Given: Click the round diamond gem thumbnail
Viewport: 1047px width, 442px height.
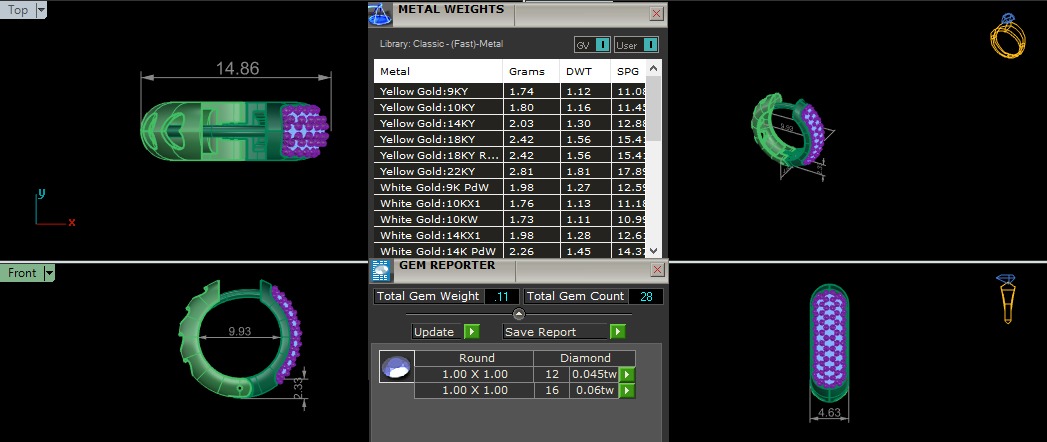Looking at the screenshot, I should 397,367.
